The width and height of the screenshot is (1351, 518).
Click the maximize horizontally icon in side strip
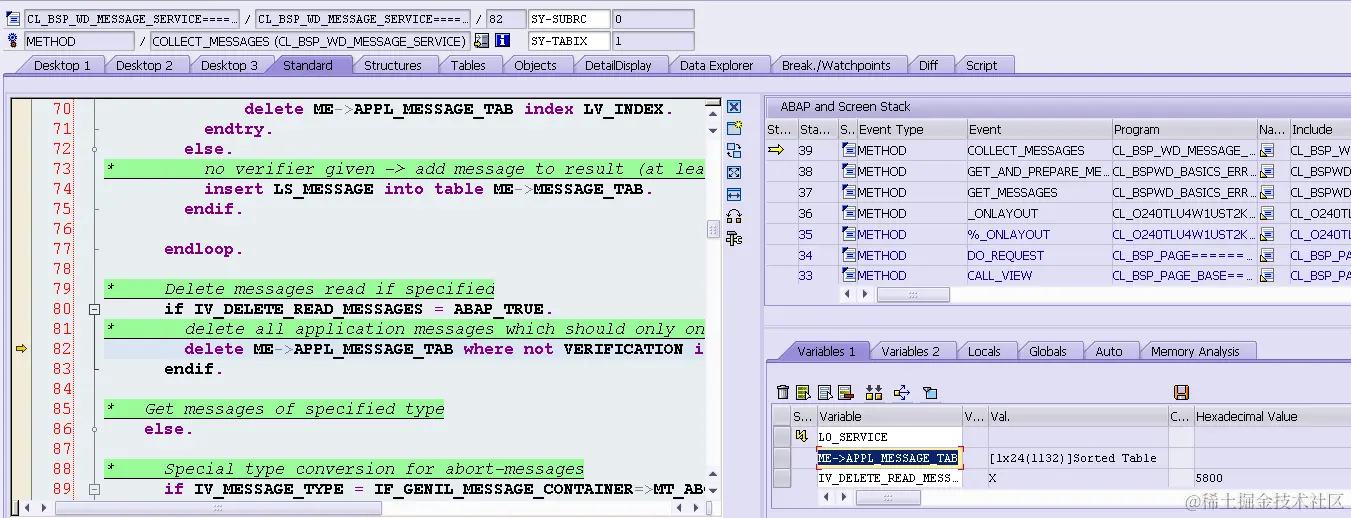(x=733, y=194)
